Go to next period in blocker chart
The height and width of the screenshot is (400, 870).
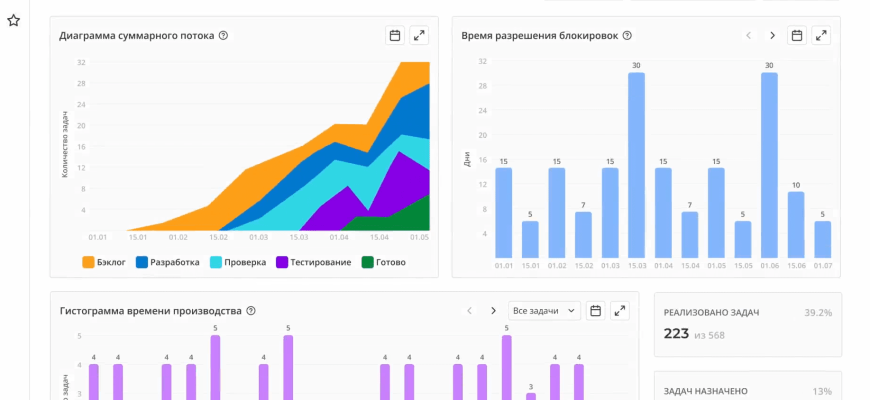point(772,36)
